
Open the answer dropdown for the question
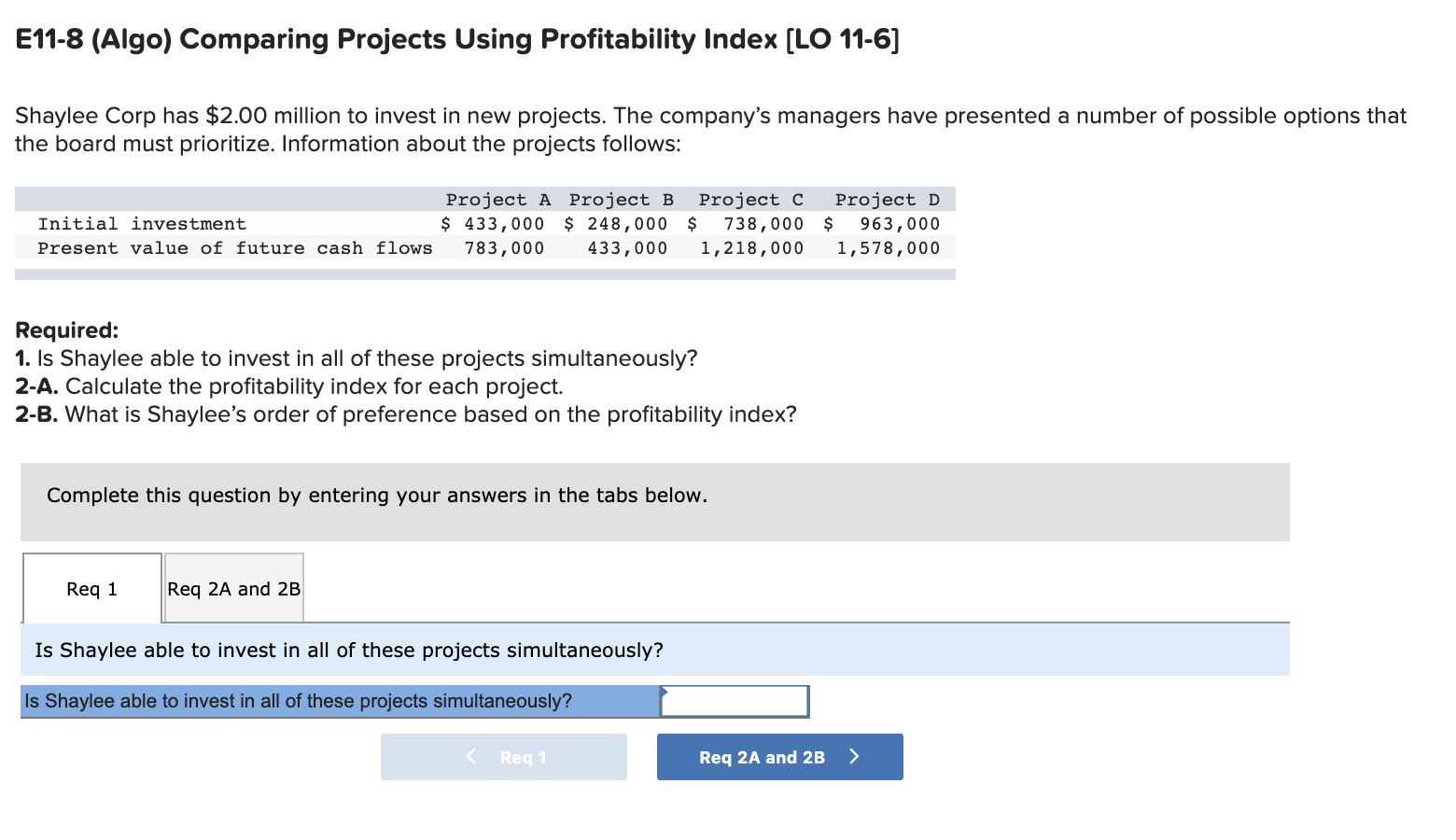point(733,701)
